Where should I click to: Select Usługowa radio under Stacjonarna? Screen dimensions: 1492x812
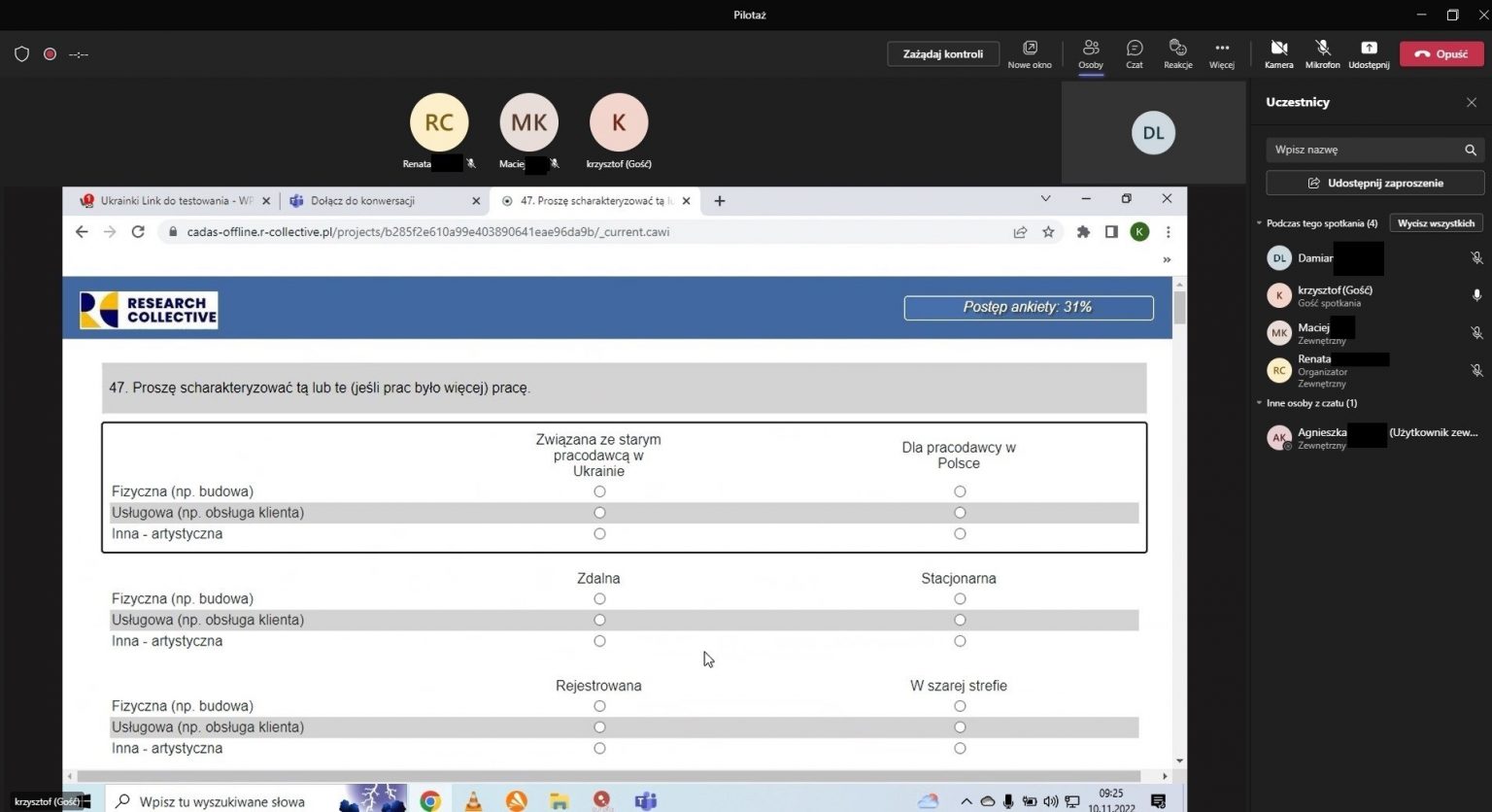click(x=960, y=620)
